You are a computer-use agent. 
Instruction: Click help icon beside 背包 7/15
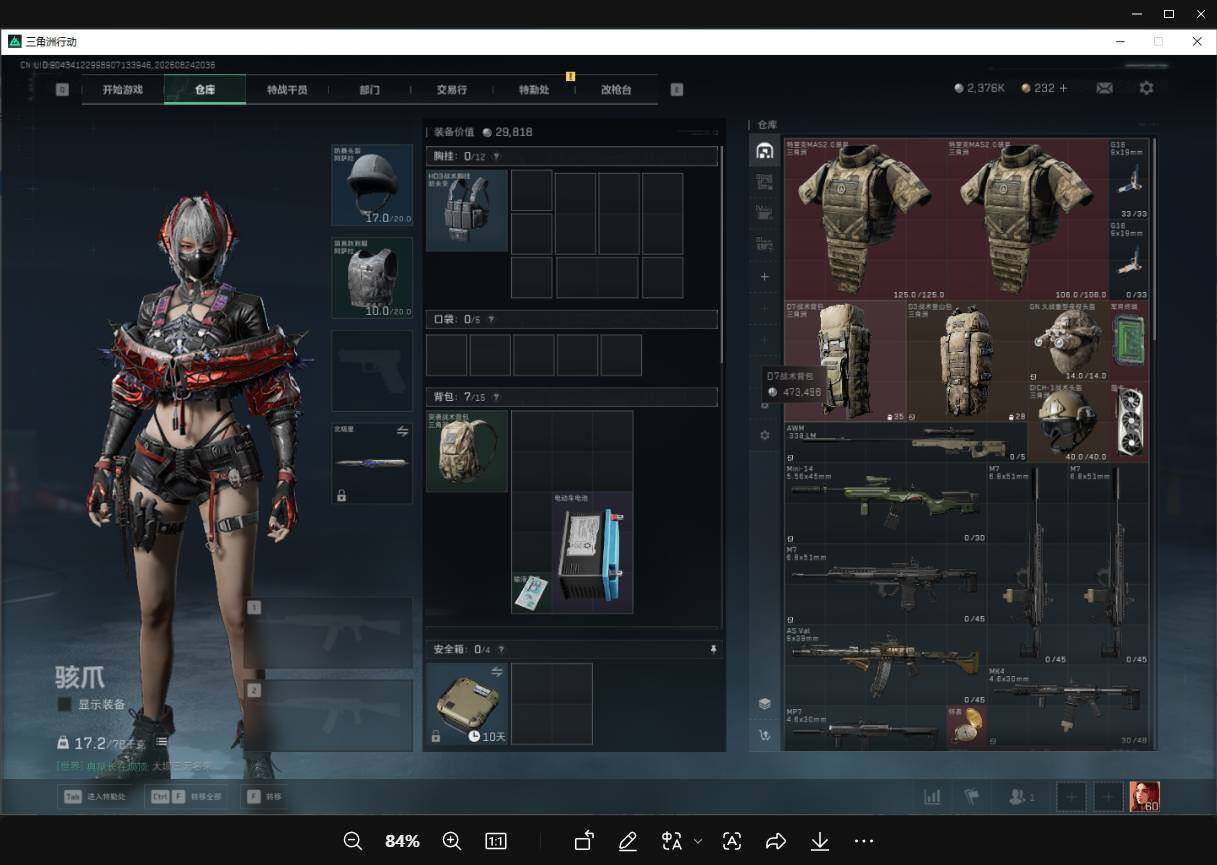coord(496,397)
